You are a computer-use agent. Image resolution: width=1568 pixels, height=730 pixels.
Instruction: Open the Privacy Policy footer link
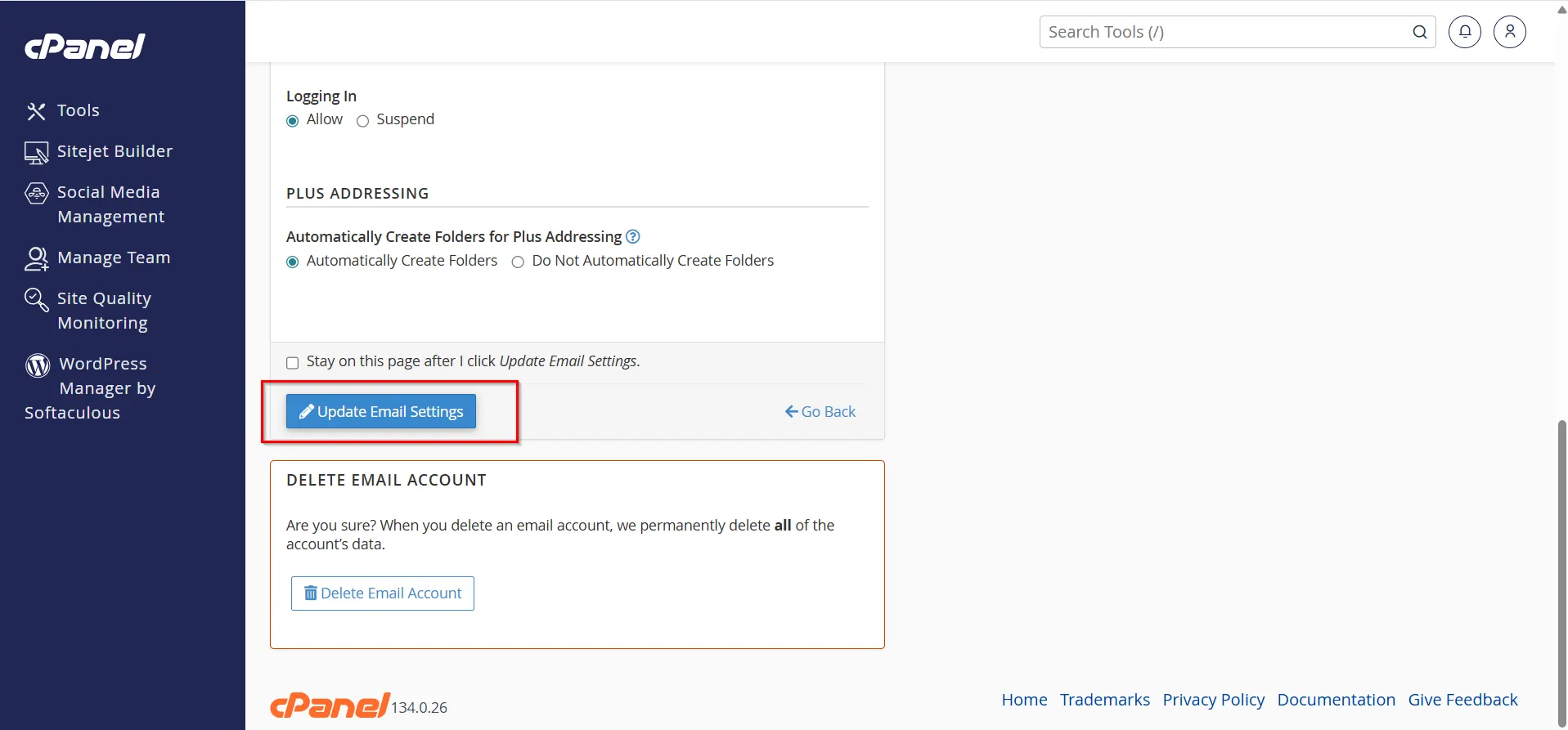tap(1214, 700)
